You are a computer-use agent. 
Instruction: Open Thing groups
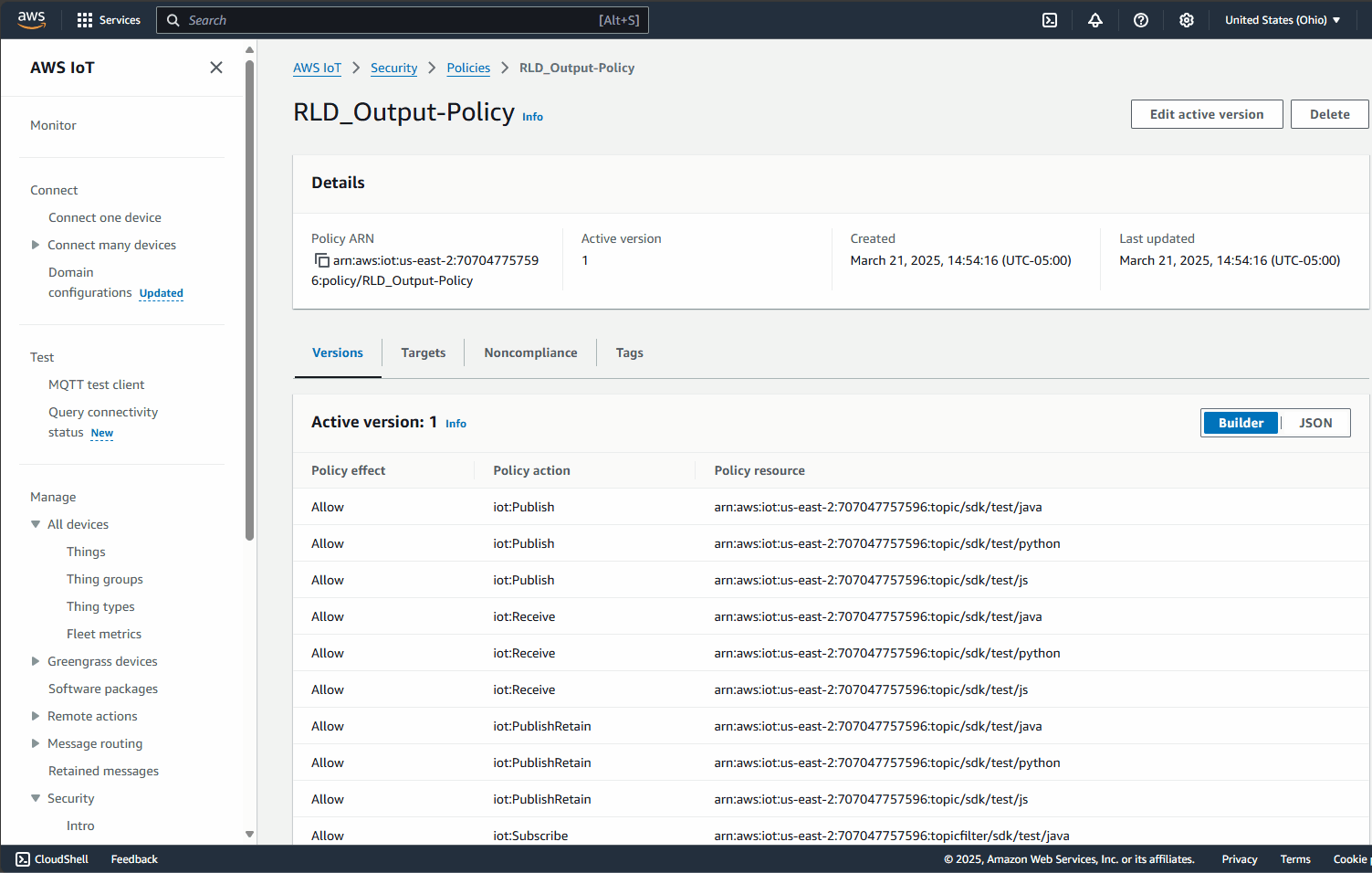105,579
